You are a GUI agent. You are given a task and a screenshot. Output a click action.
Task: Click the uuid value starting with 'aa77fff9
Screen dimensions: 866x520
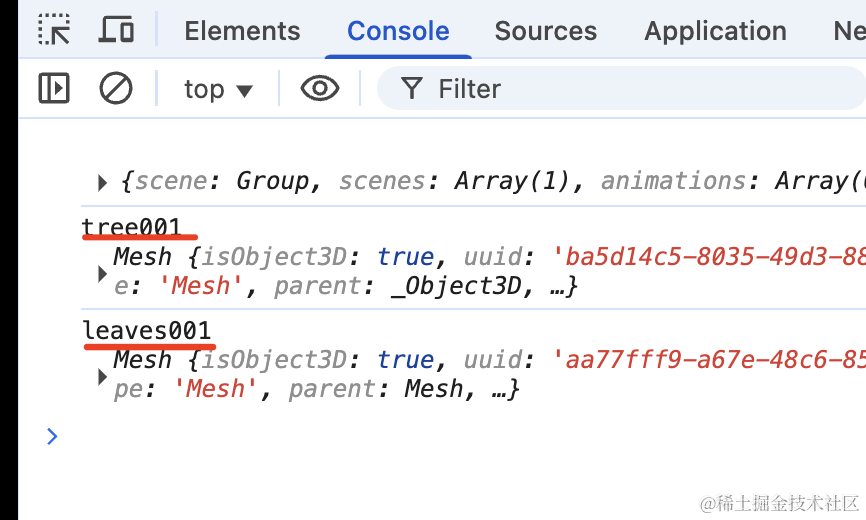pos(709,360)
